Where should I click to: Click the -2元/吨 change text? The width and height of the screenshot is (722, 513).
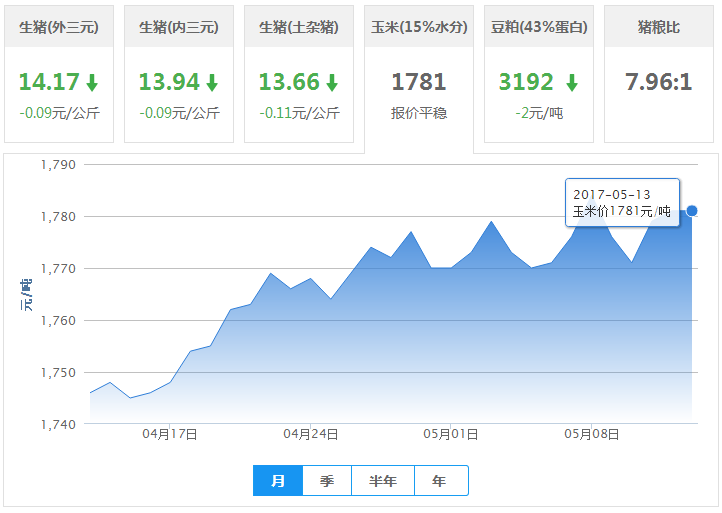(x=539, y=113)
